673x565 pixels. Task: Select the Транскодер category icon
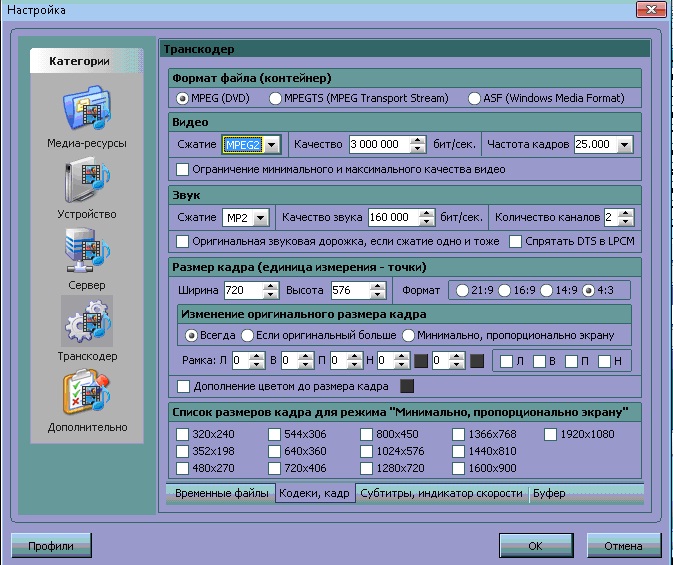click(87, 321)
